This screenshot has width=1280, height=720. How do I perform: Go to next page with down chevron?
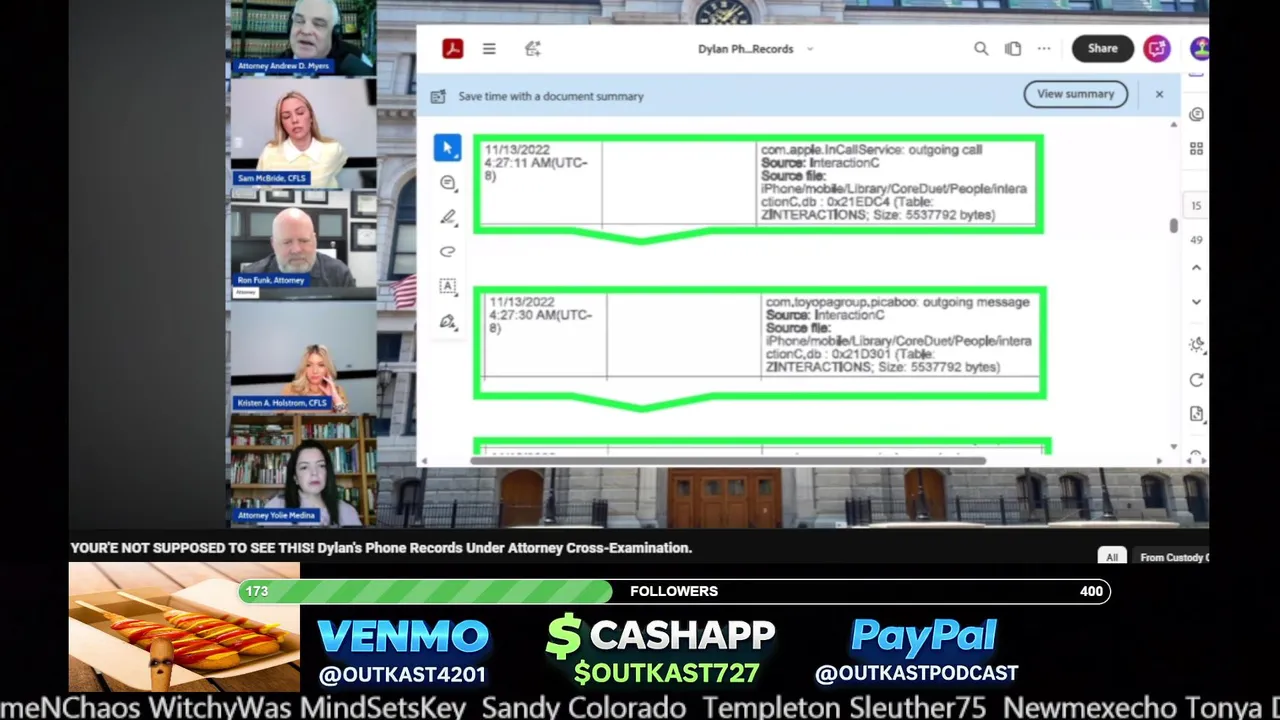coord(1196,301)
